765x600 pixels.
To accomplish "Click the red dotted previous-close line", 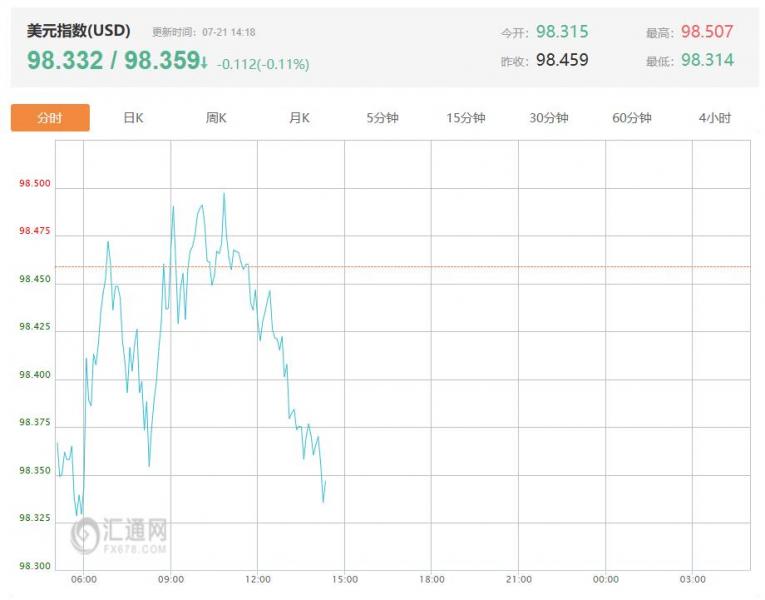I will pyautogui.click(x=500, y=267).
